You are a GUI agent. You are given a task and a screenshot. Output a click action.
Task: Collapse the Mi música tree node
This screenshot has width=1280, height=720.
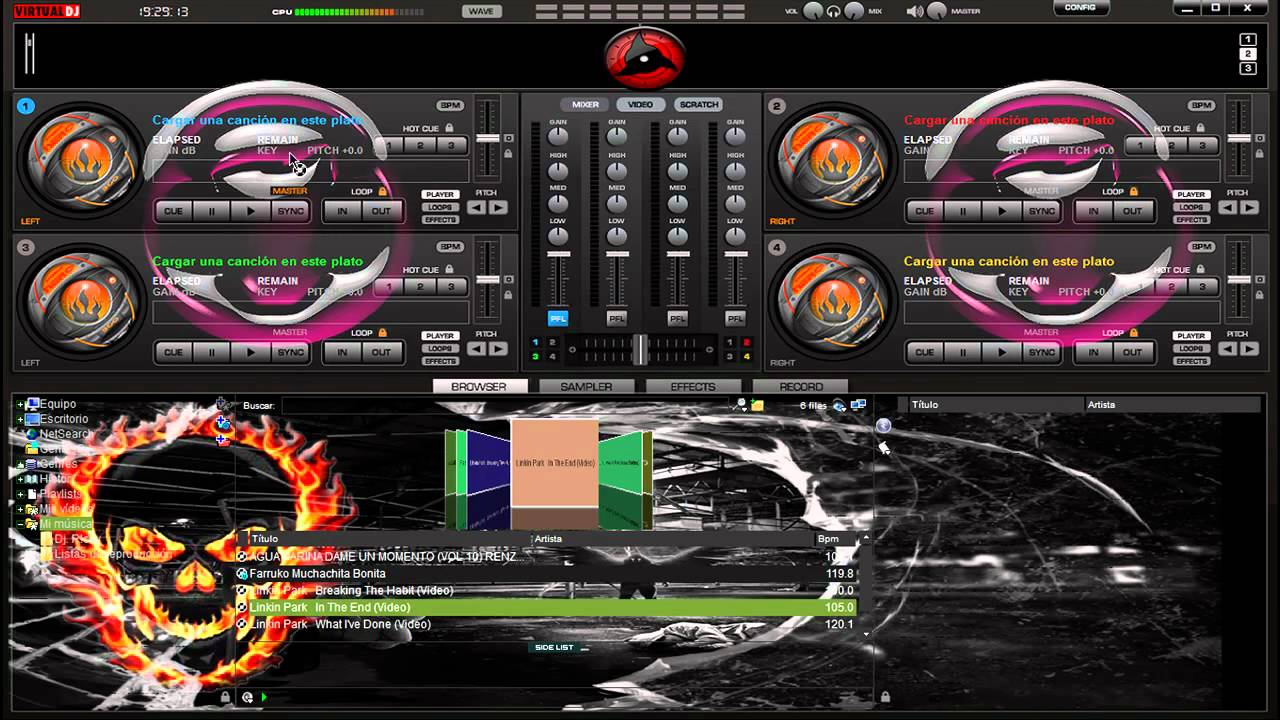20,524
